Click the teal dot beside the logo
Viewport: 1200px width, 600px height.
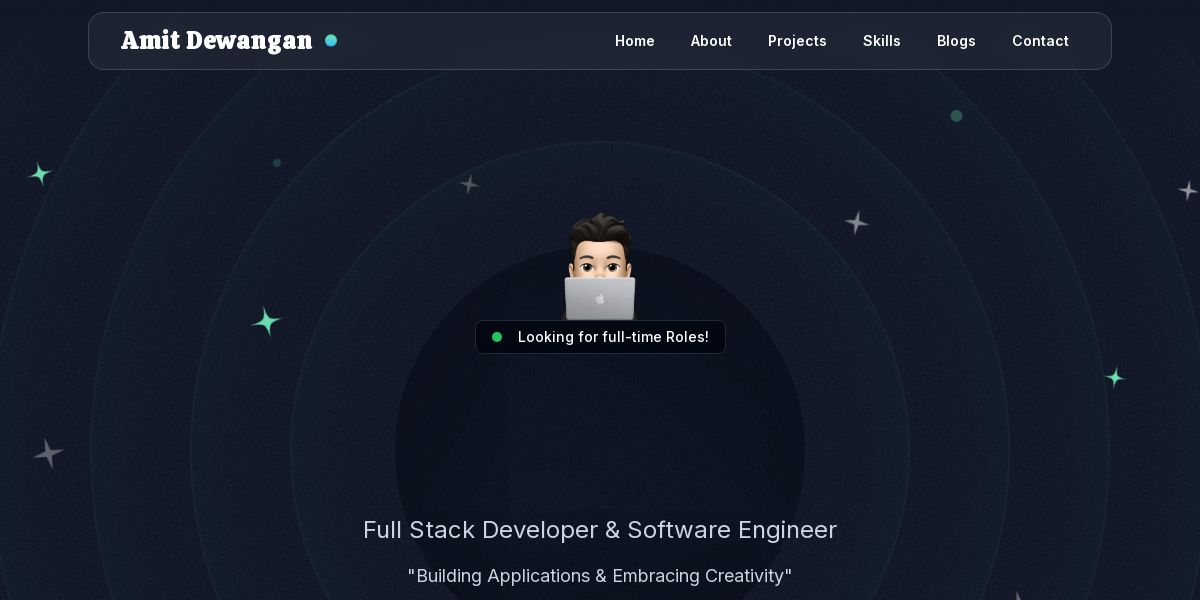tap(331, 41)
